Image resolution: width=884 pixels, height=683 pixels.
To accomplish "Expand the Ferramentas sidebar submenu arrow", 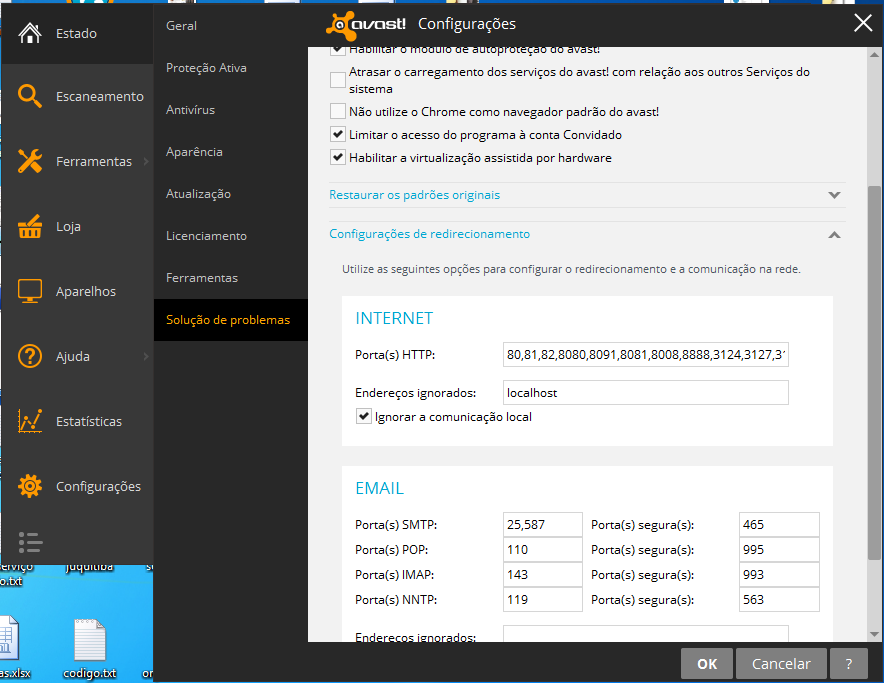I will 146,161.
